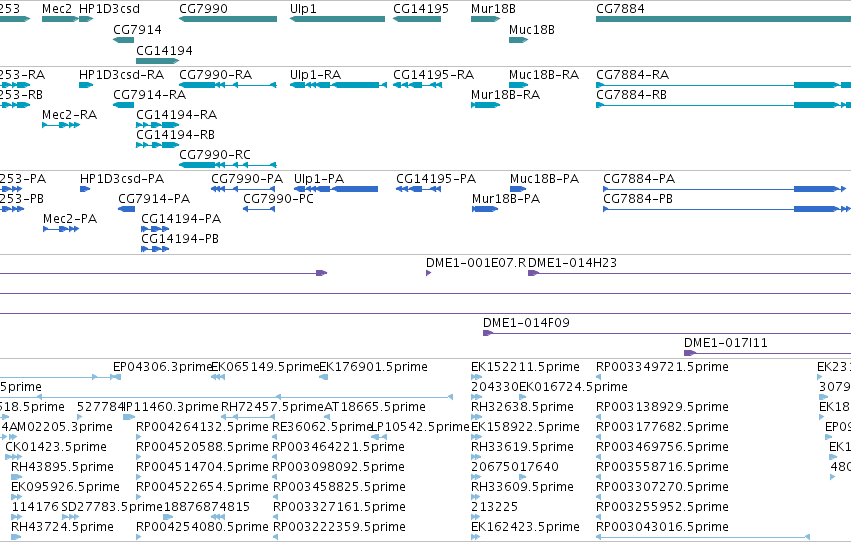851x542 pixels.
Task: Click clone DME1-014H23
Action: tap(572, 263)
